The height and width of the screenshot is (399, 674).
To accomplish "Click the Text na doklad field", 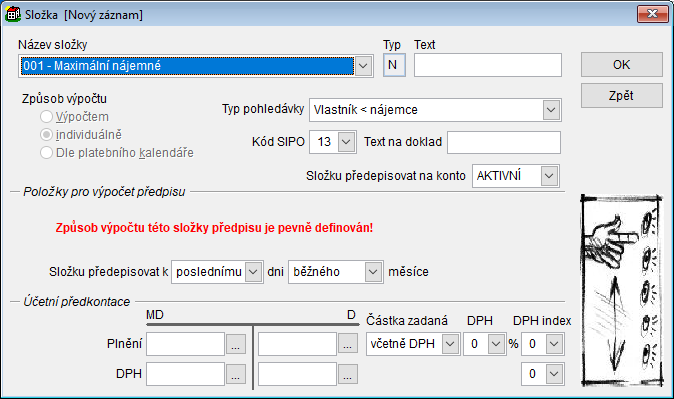I will 504,142.
